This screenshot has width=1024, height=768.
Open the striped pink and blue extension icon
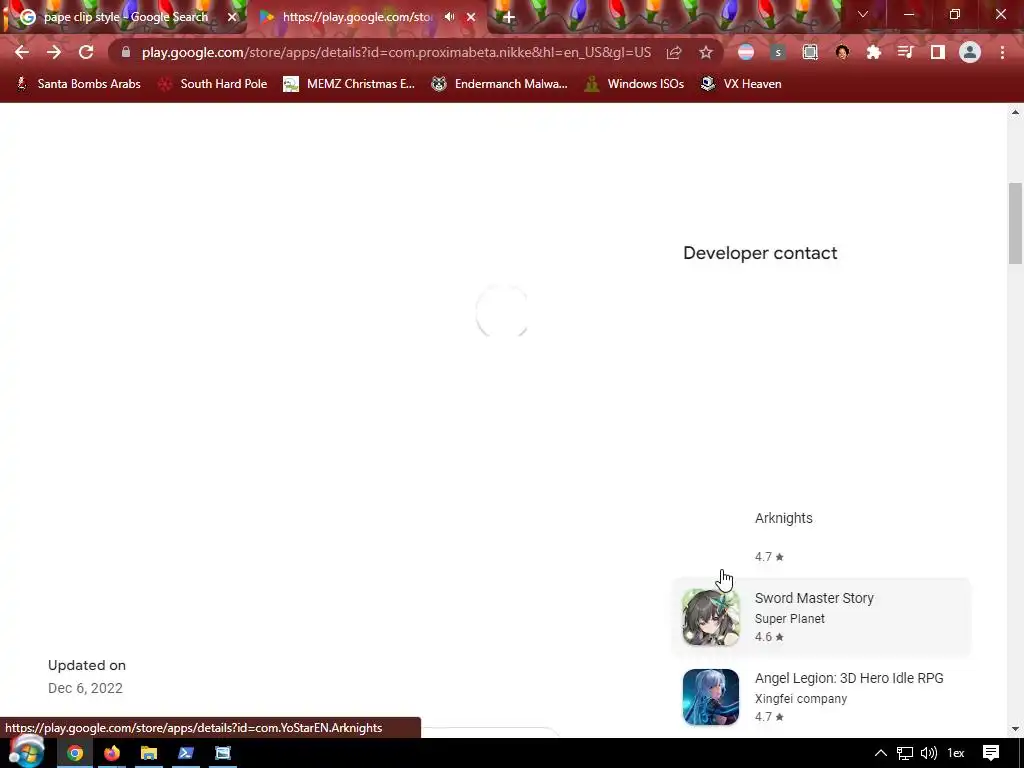click(x=746, y=52)
